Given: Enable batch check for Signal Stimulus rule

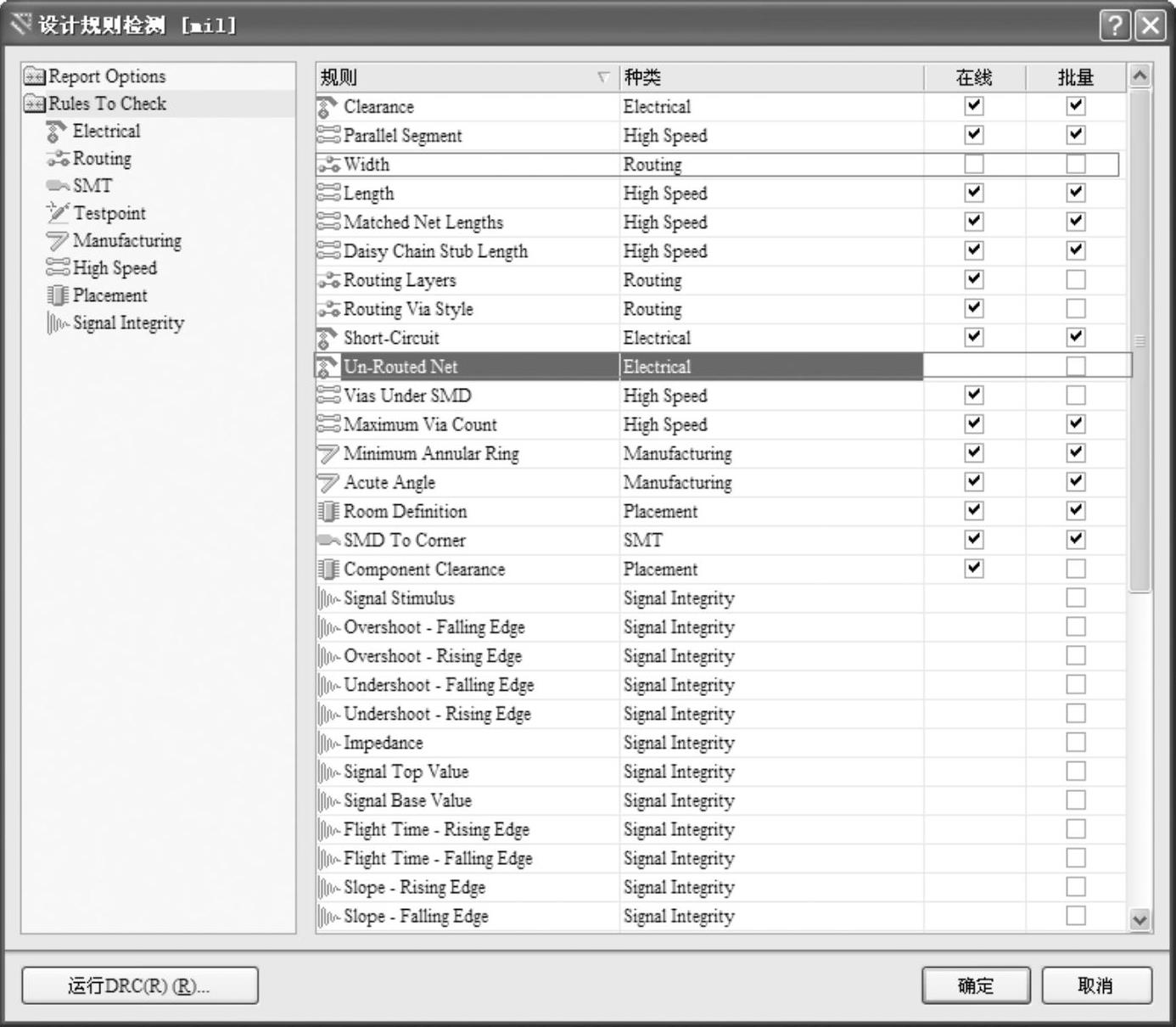Looking at the screenshot, I should click(1076, 598).
